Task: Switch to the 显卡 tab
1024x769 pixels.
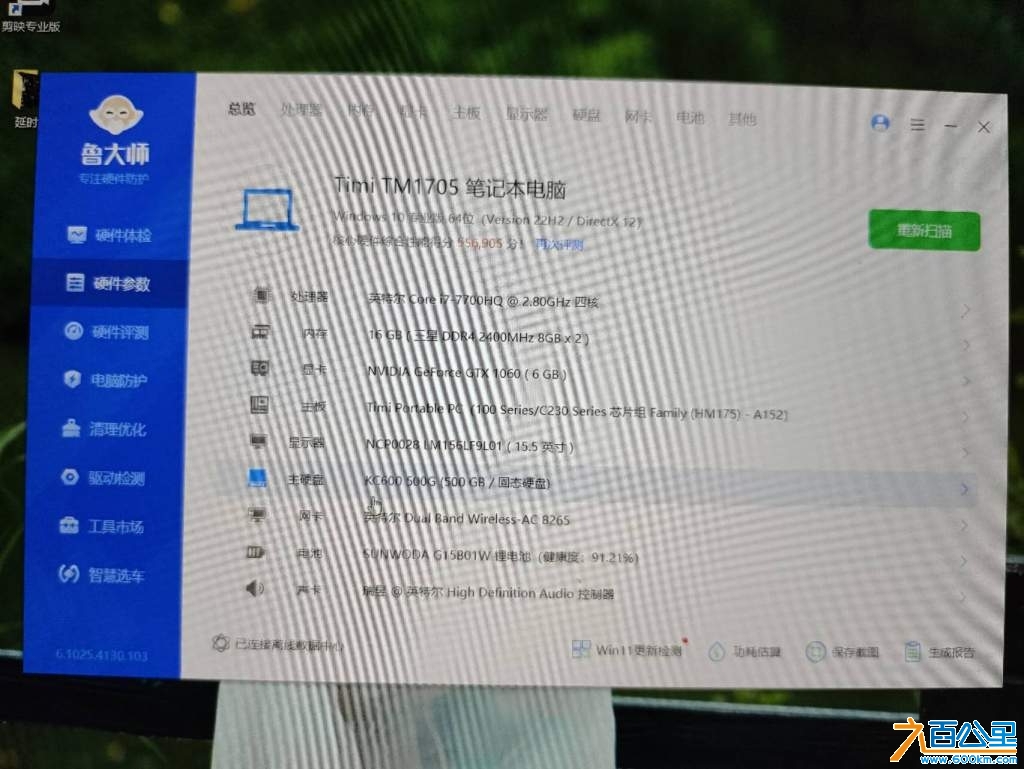Action: pyautogui.click(x=413, y=112)
